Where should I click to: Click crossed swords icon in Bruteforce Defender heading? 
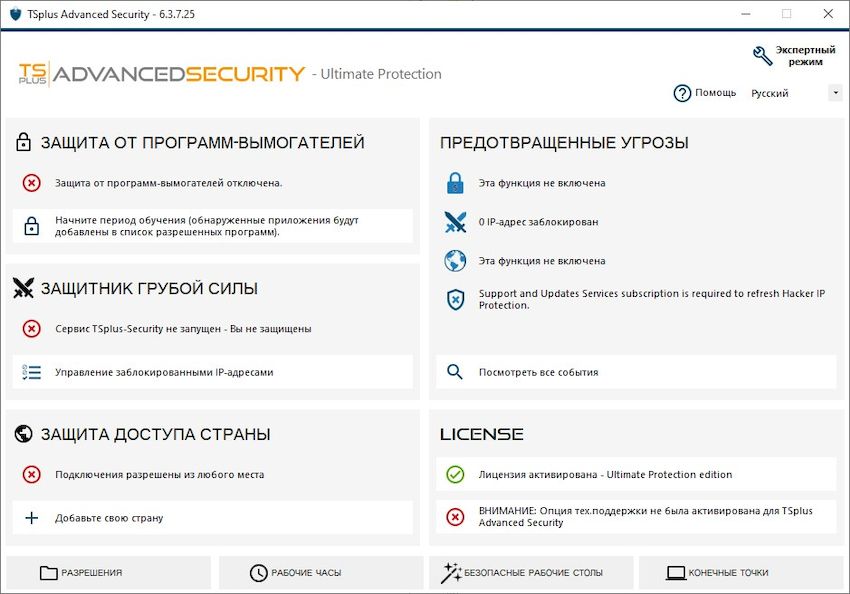tap(23, 288)
